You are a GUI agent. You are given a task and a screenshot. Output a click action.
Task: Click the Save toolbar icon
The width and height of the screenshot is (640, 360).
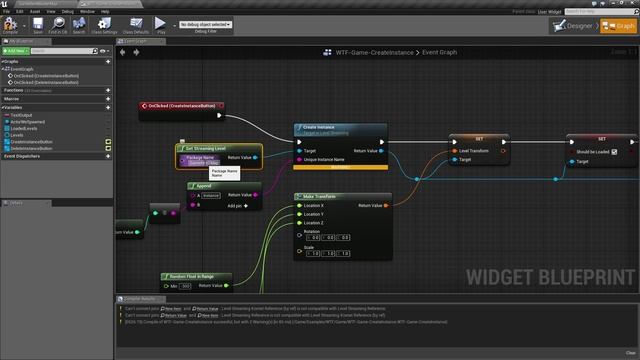[38, 25]
